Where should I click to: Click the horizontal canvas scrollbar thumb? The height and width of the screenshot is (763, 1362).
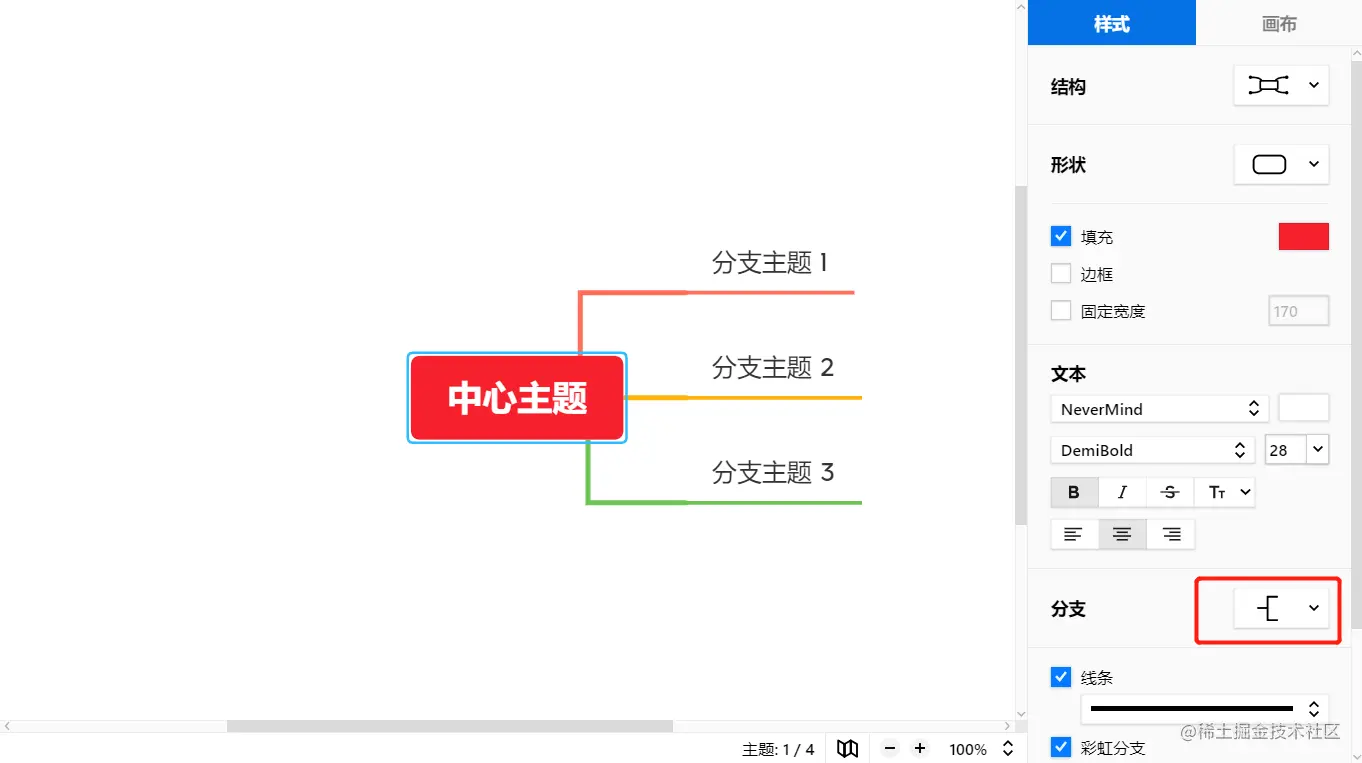(450, 726)
